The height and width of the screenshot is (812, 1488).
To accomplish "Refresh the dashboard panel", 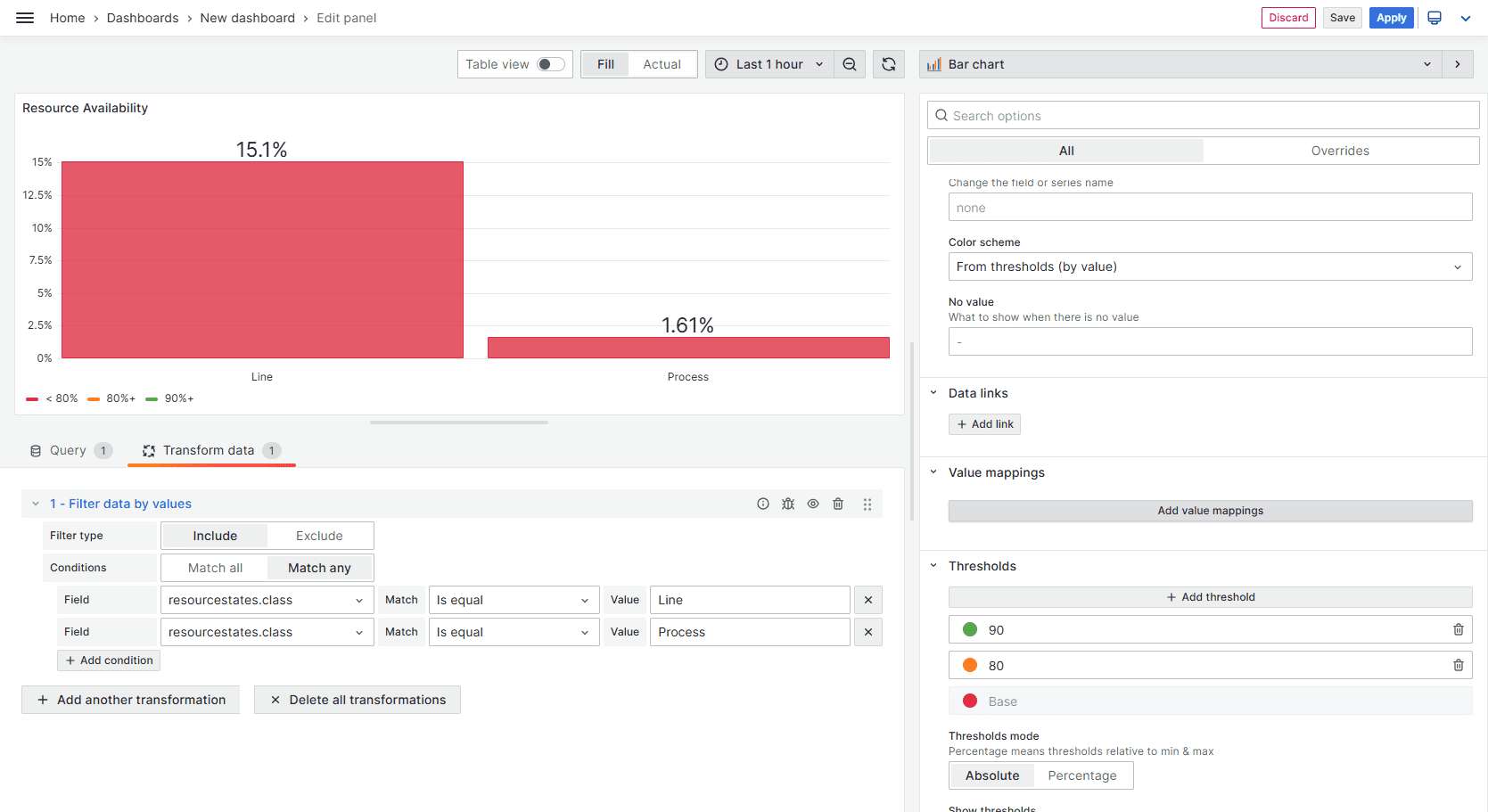I will point(889,64).
